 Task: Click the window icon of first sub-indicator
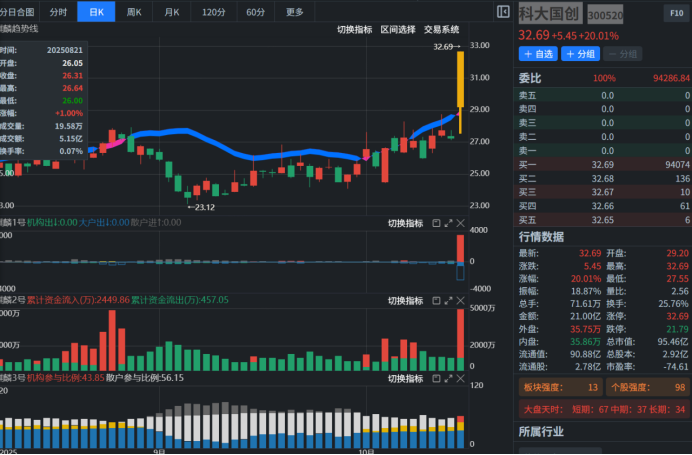click(436, 223)
